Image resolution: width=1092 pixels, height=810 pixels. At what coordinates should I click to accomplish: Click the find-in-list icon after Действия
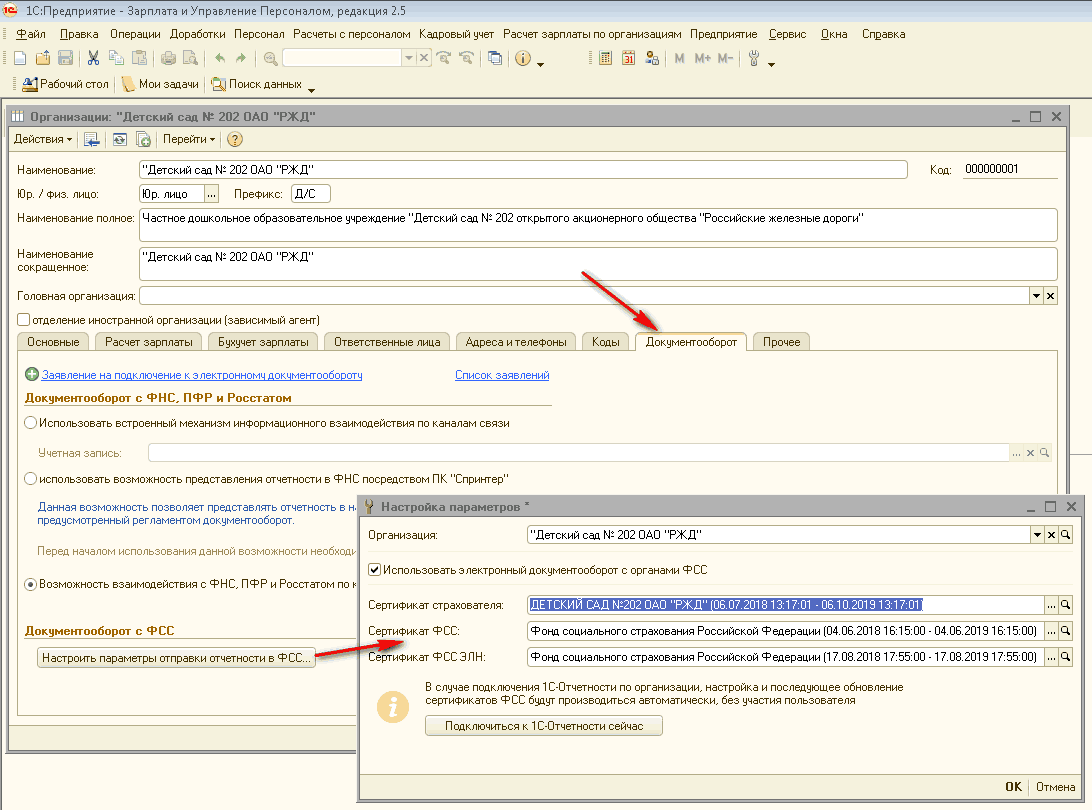(x=92, y=139)
